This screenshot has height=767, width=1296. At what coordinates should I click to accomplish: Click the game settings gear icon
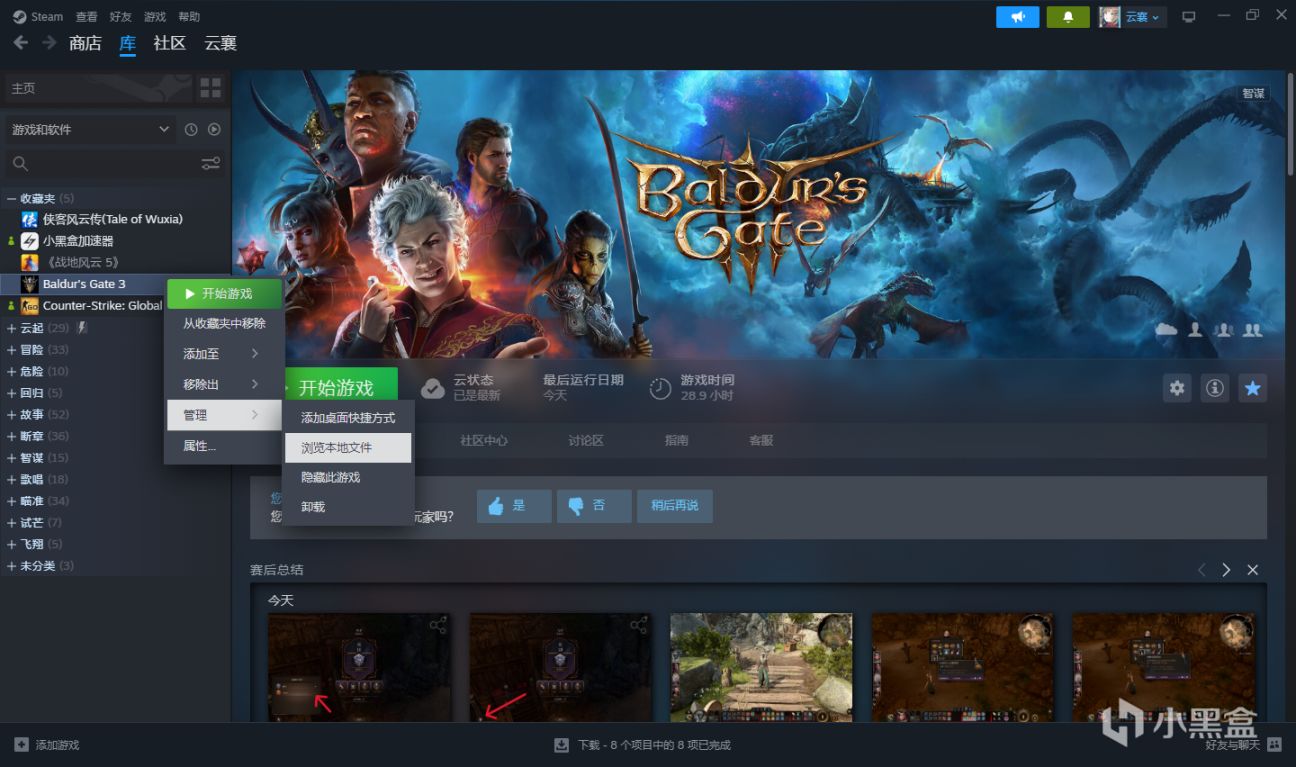[1177, 388]
